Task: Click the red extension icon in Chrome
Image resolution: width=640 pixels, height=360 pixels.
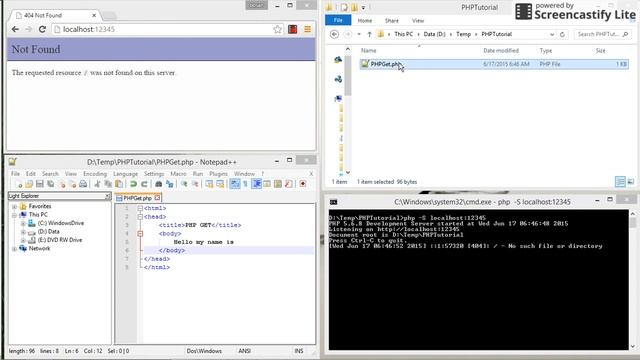Action: [x=293, y=29]
